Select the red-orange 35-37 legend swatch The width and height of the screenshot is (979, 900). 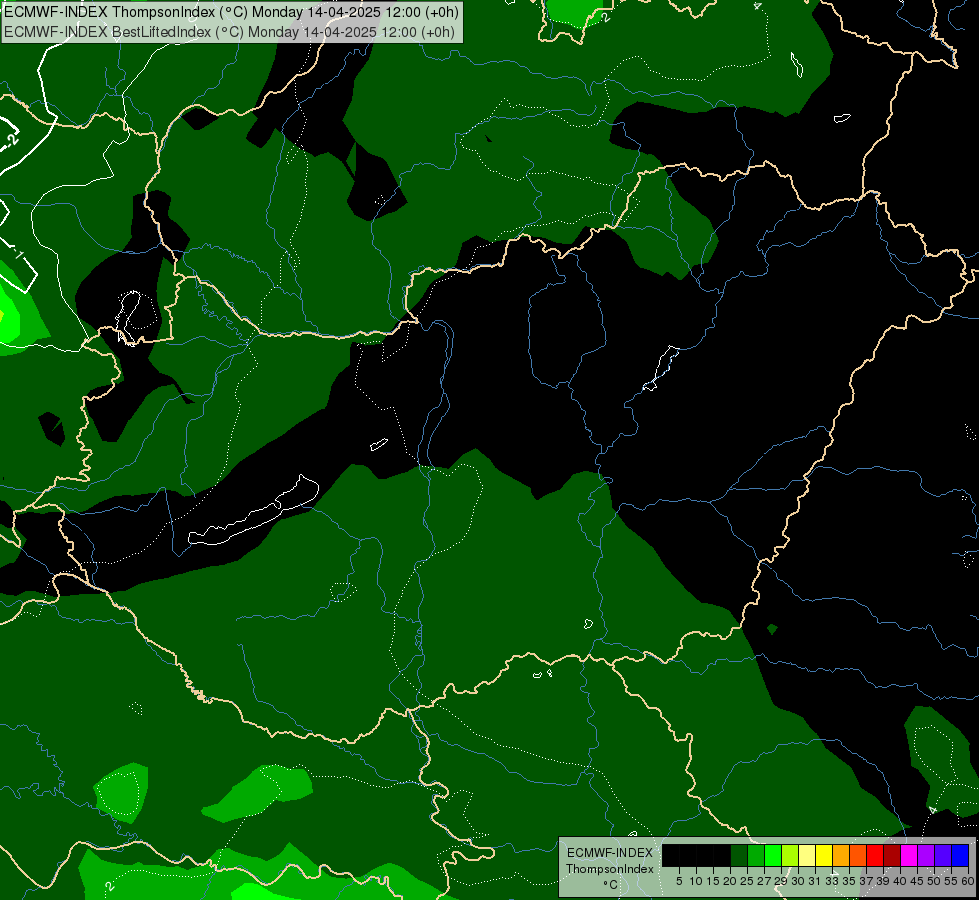pyautogui.click(x=858, y=855)
